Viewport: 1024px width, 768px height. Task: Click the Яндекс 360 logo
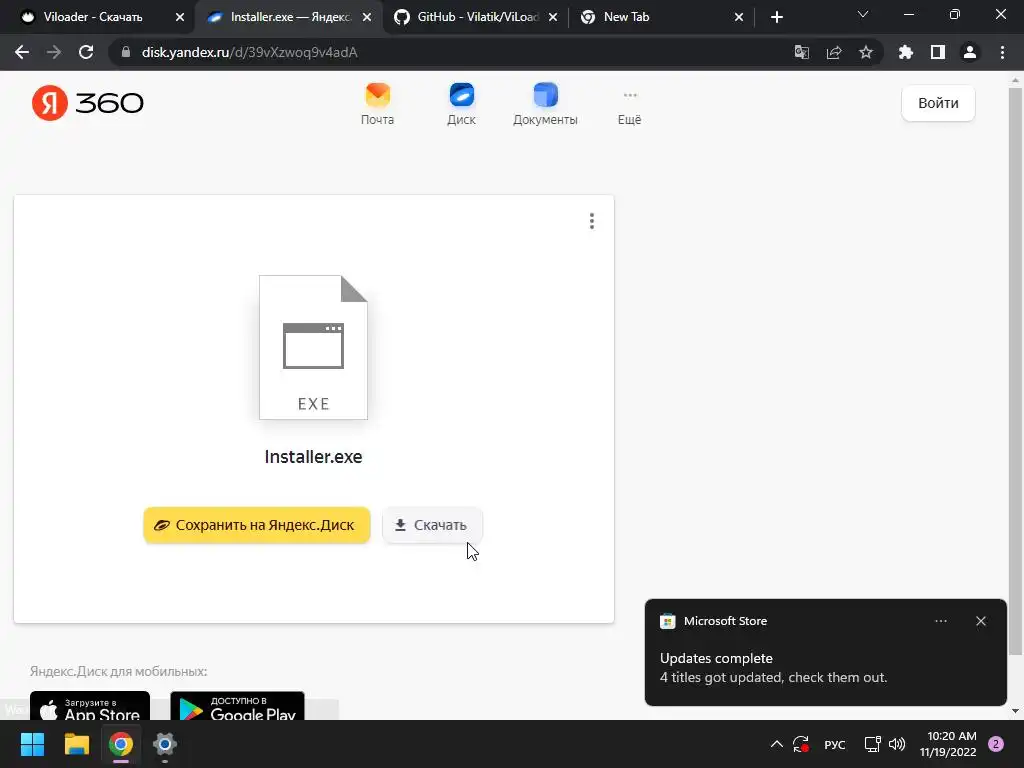click(88, 103)
